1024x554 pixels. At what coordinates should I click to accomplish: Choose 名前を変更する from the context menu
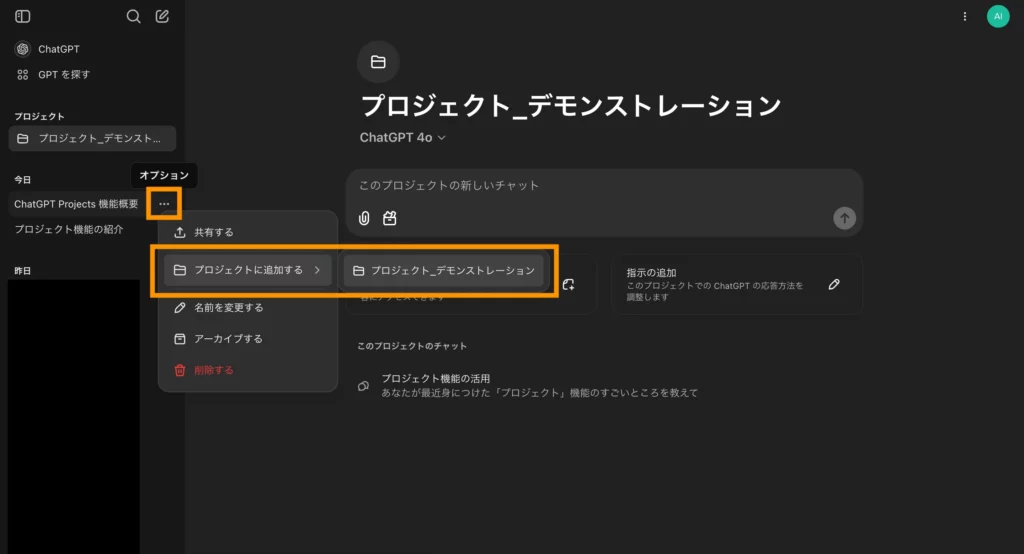pyautogui.click(x=248, y=308)
